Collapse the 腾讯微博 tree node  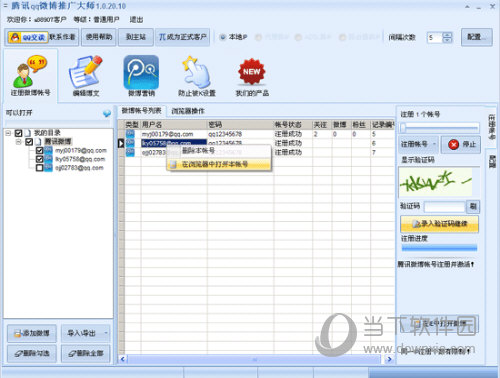(x=19, y=142)
